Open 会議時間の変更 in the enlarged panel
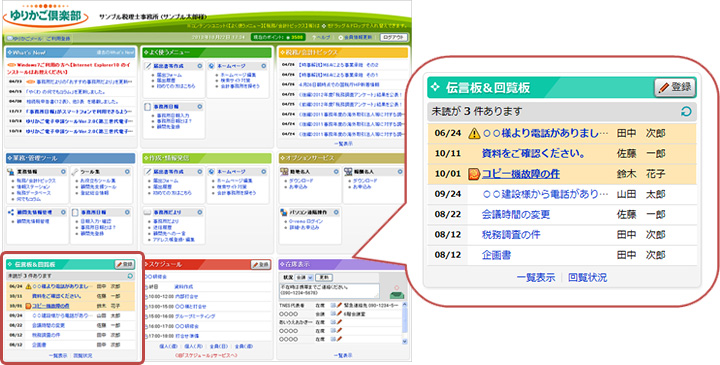 pyautogui.click(x=516, y=214)
